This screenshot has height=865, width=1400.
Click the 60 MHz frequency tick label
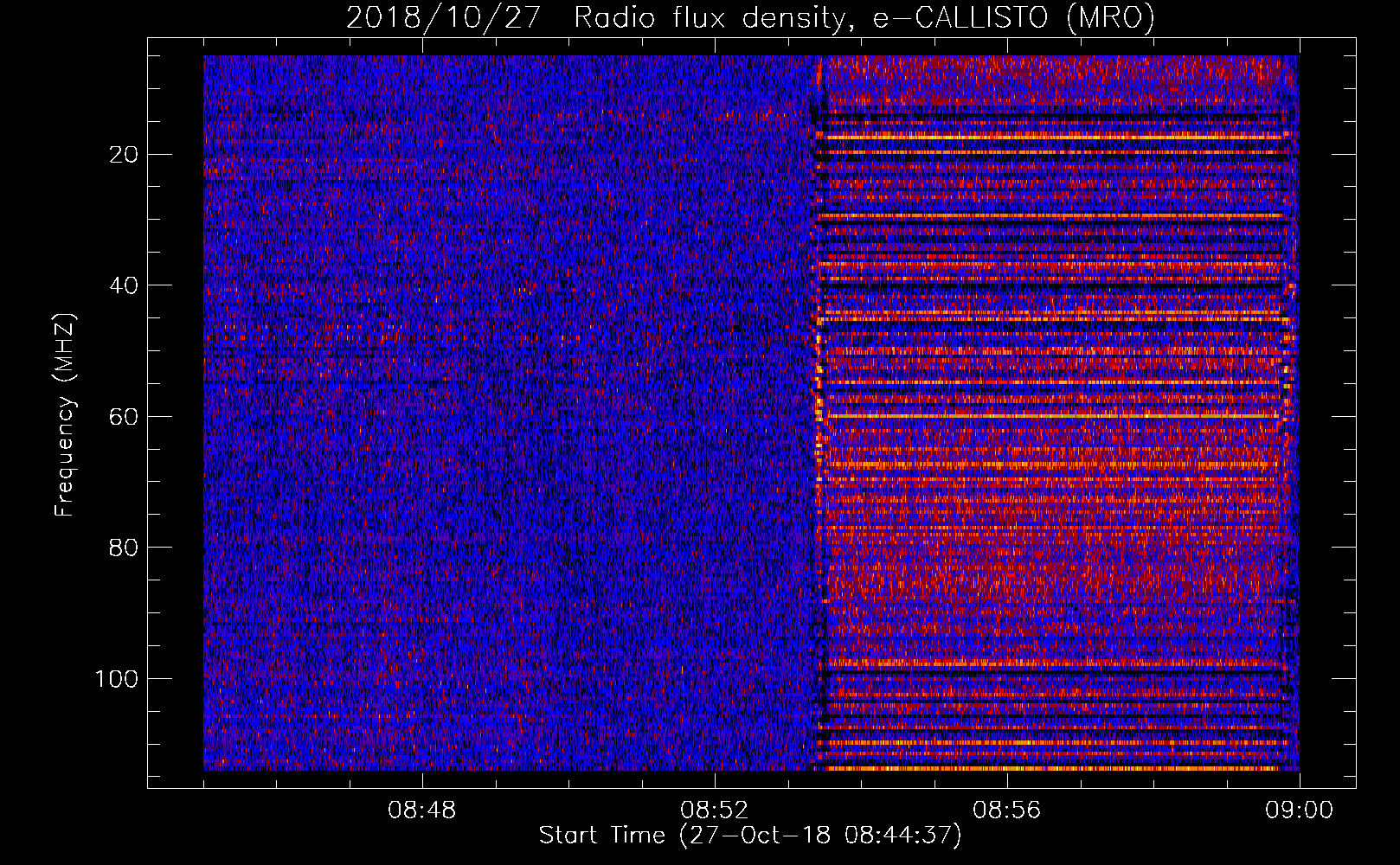124,417
